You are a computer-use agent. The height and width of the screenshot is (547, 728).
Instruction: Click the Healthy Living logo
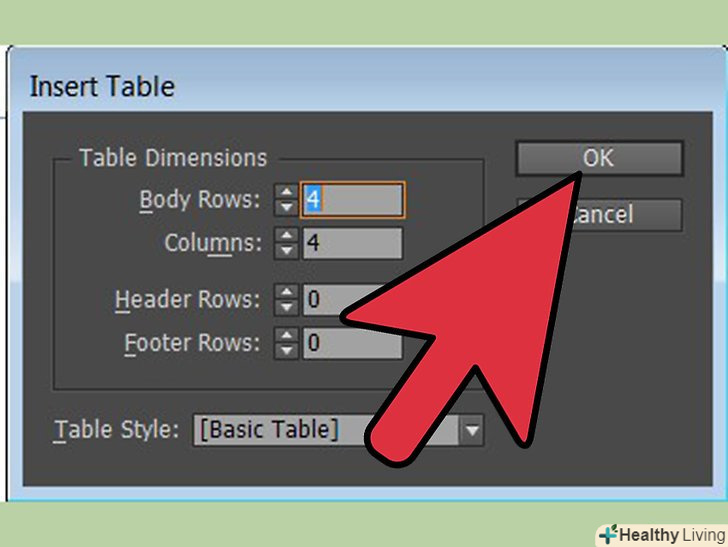tap(663, 535)
